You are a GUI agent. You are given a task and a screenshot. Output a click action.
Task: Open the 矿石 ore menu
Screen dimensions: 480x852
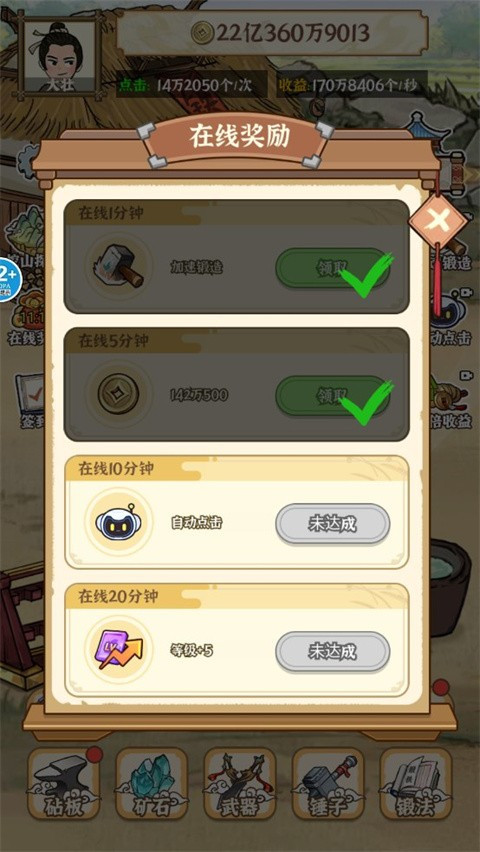tap(152, 784)
